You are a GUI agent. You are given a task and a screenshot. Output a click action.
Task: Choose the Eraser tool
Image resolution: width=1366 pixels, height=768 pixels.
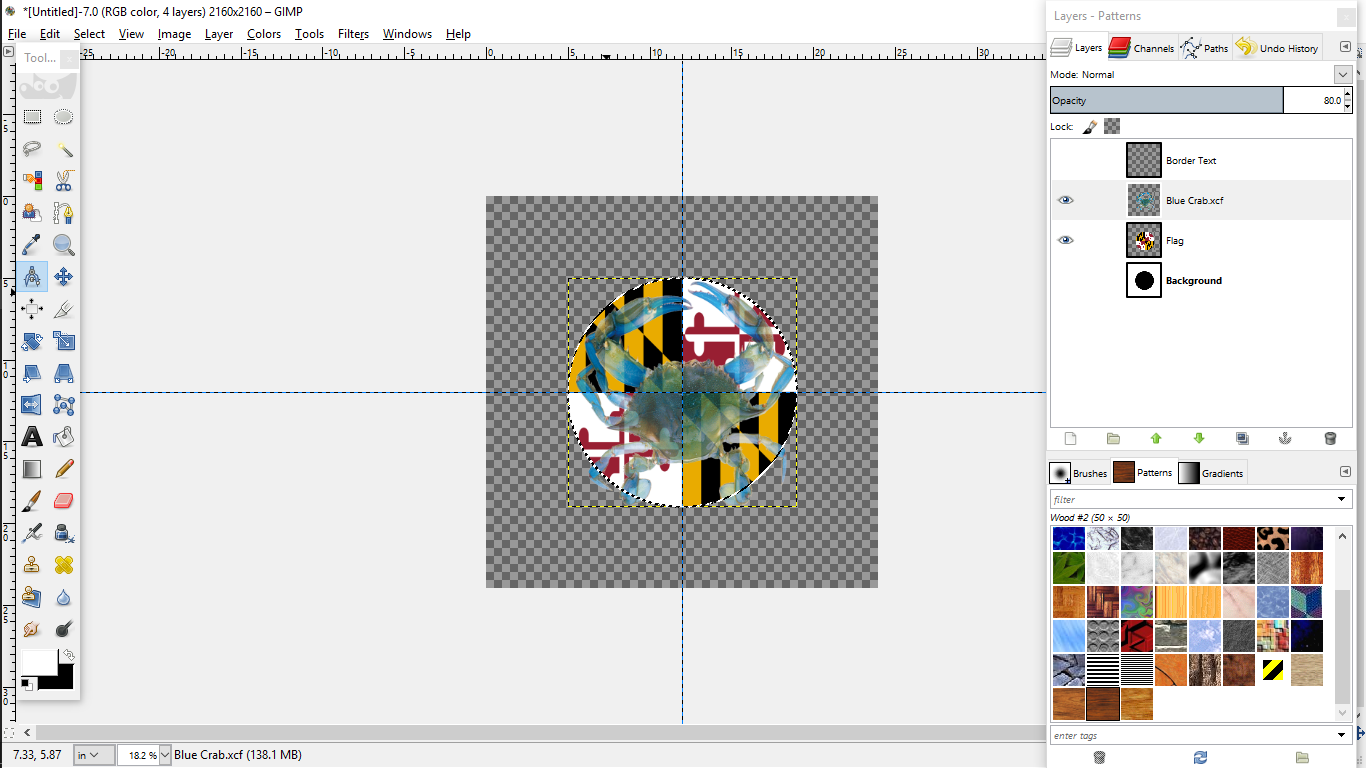[63, 501]
